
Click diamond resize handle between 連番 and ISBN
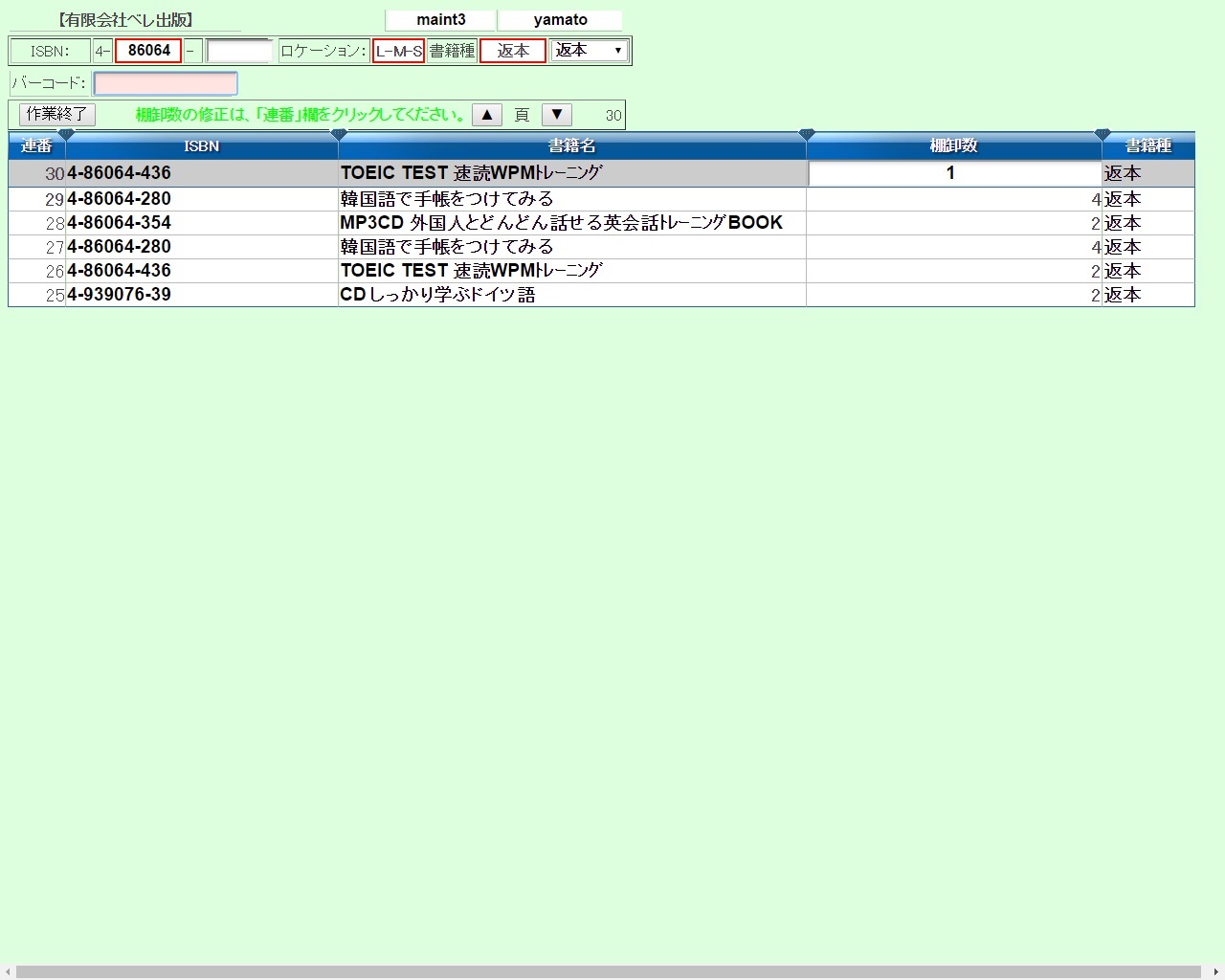66,135
